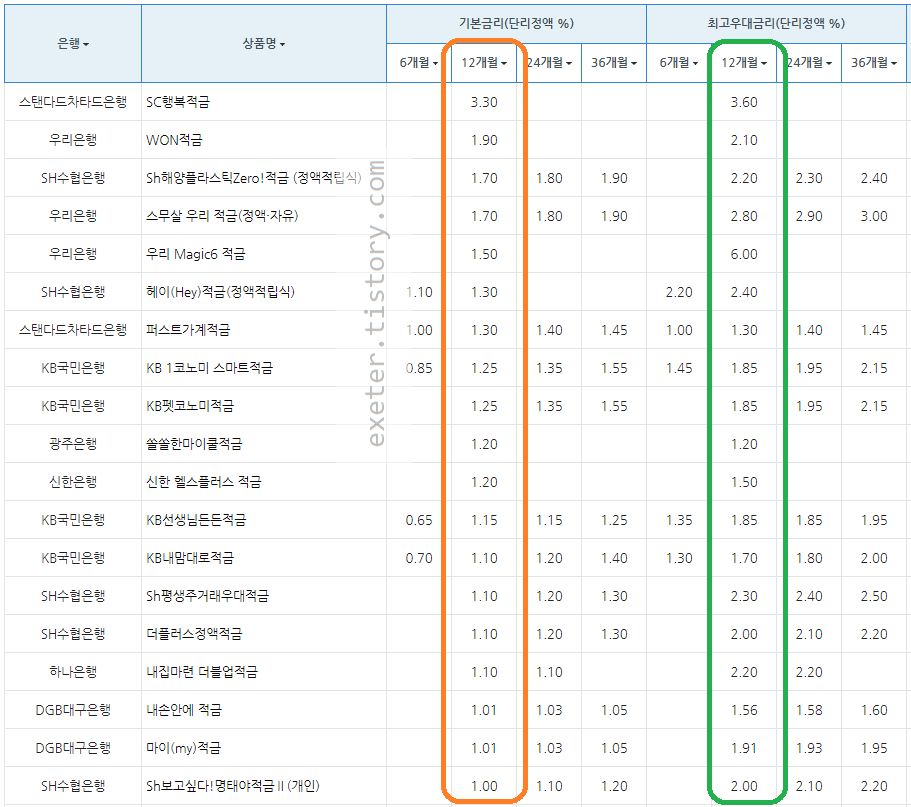Click 1.50 preferential rate for 신한 헬스플러스 적금
The width and height of the screenshot is (911, 807).
[x=744, y=482]
